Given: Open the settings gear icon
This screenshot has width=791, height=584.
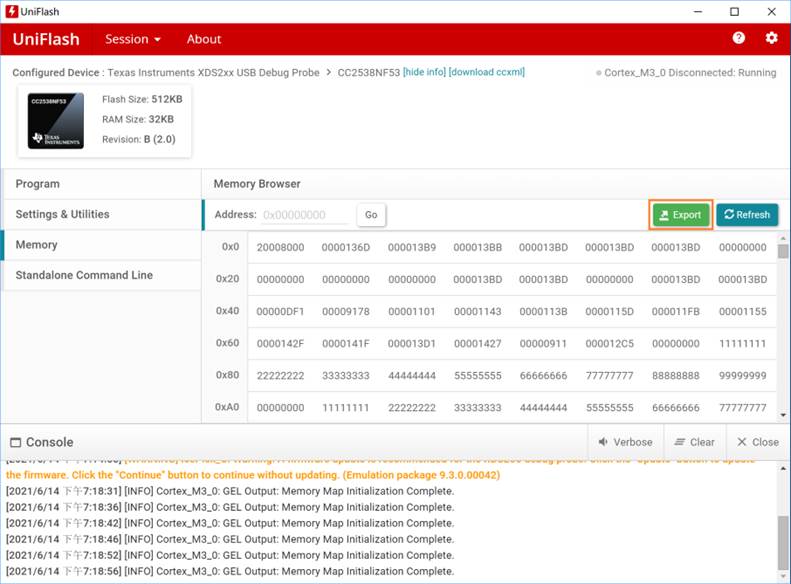Looking at the screenshot, I should tap(771, 38).
